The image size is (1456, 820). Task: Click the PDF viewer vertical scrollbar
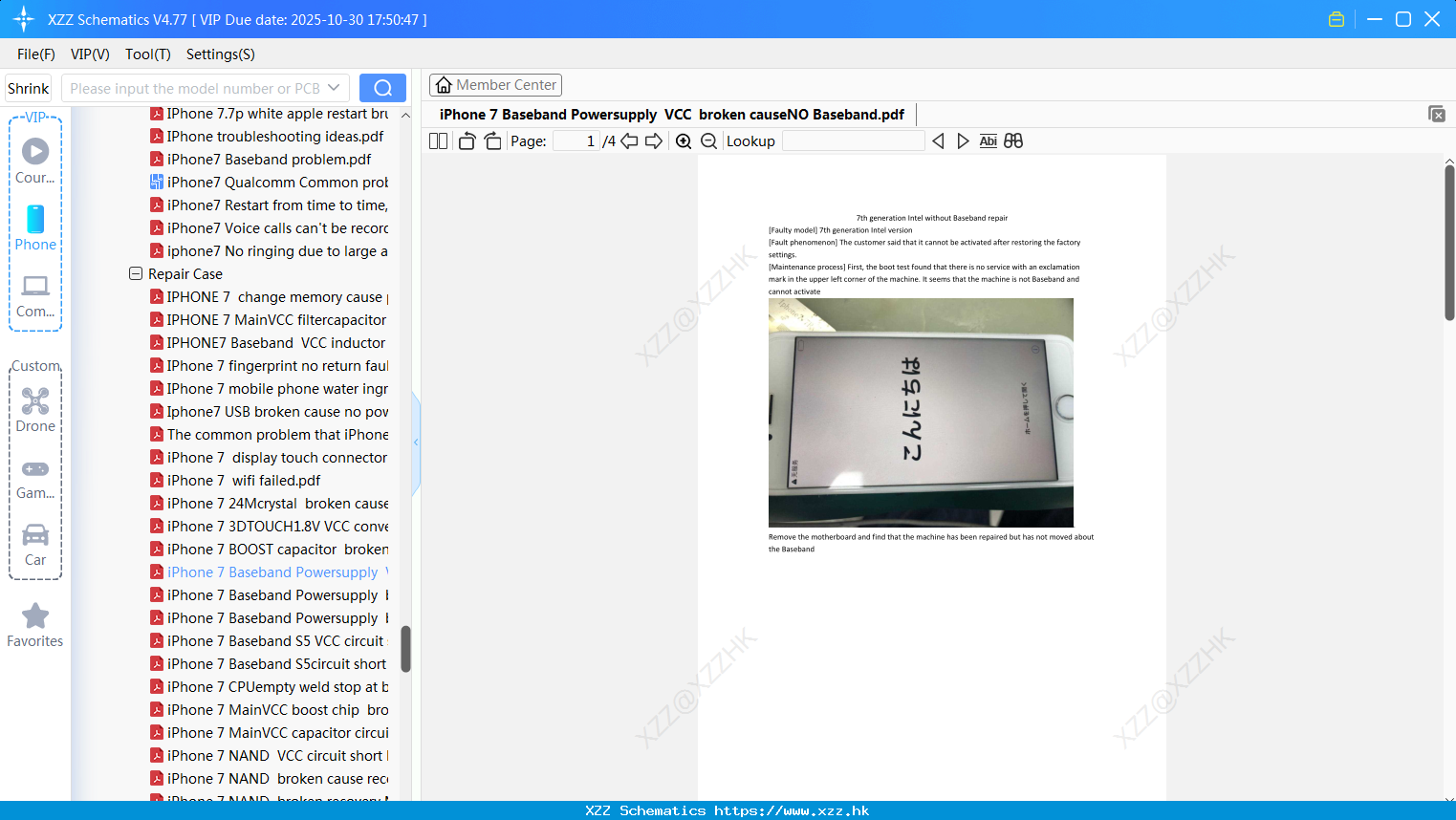pyautogui.click(x=1449, y=243)
